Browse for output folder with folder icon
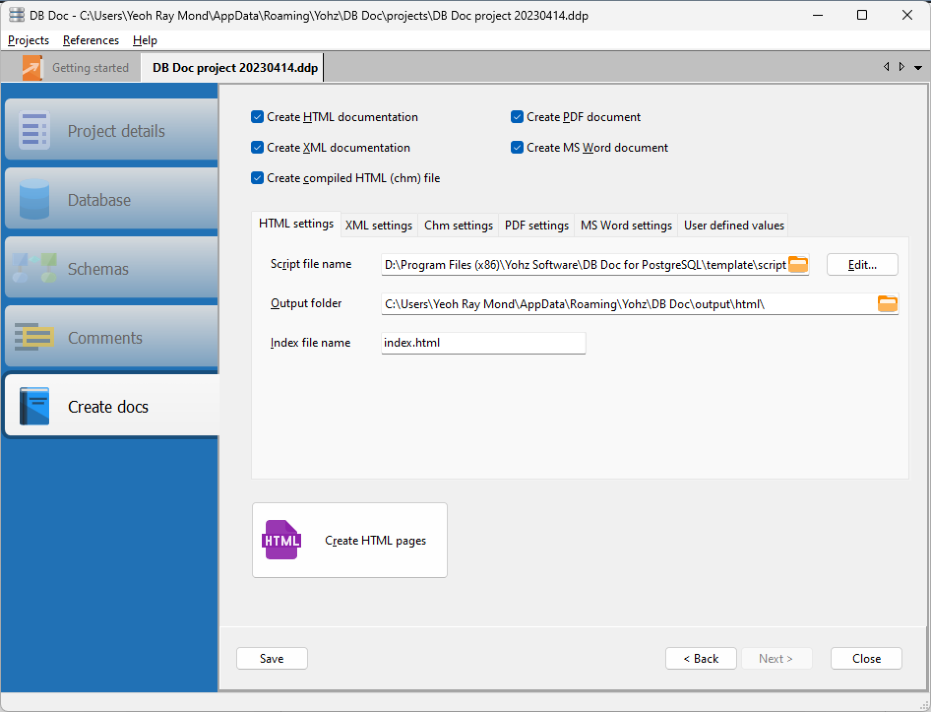The image size is (931, 712). coord(887,304)
